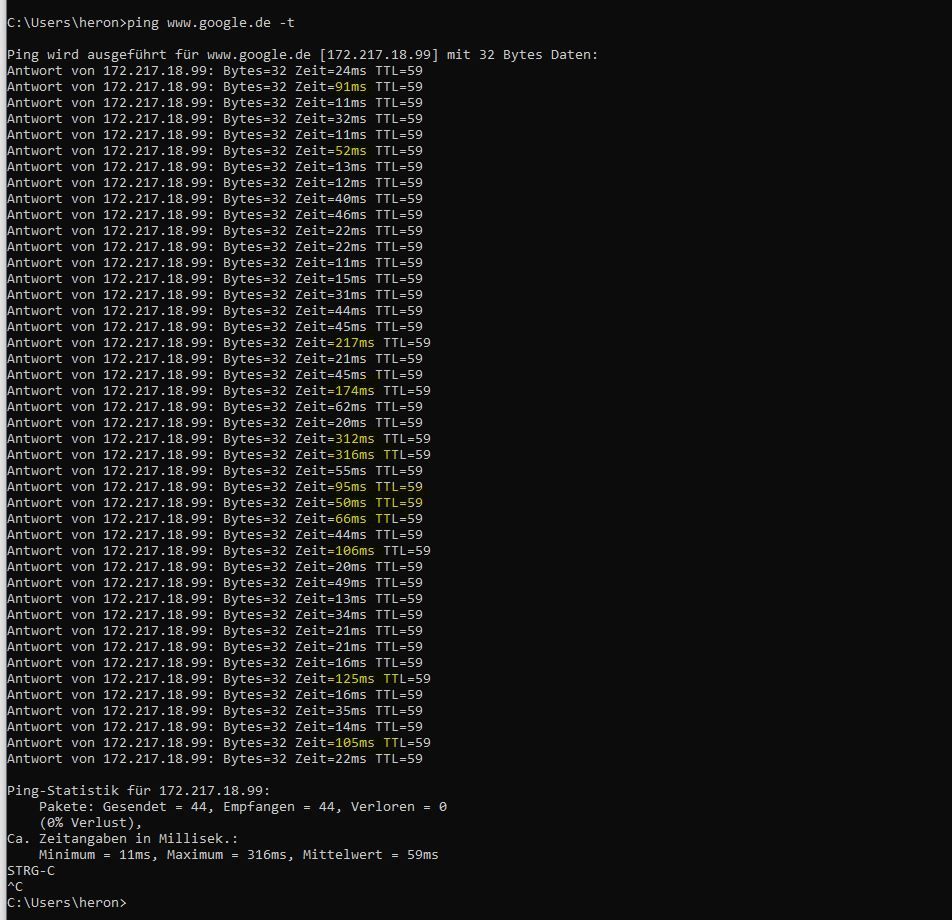Click the yellow Zeit=105ms value

[335, 743]
